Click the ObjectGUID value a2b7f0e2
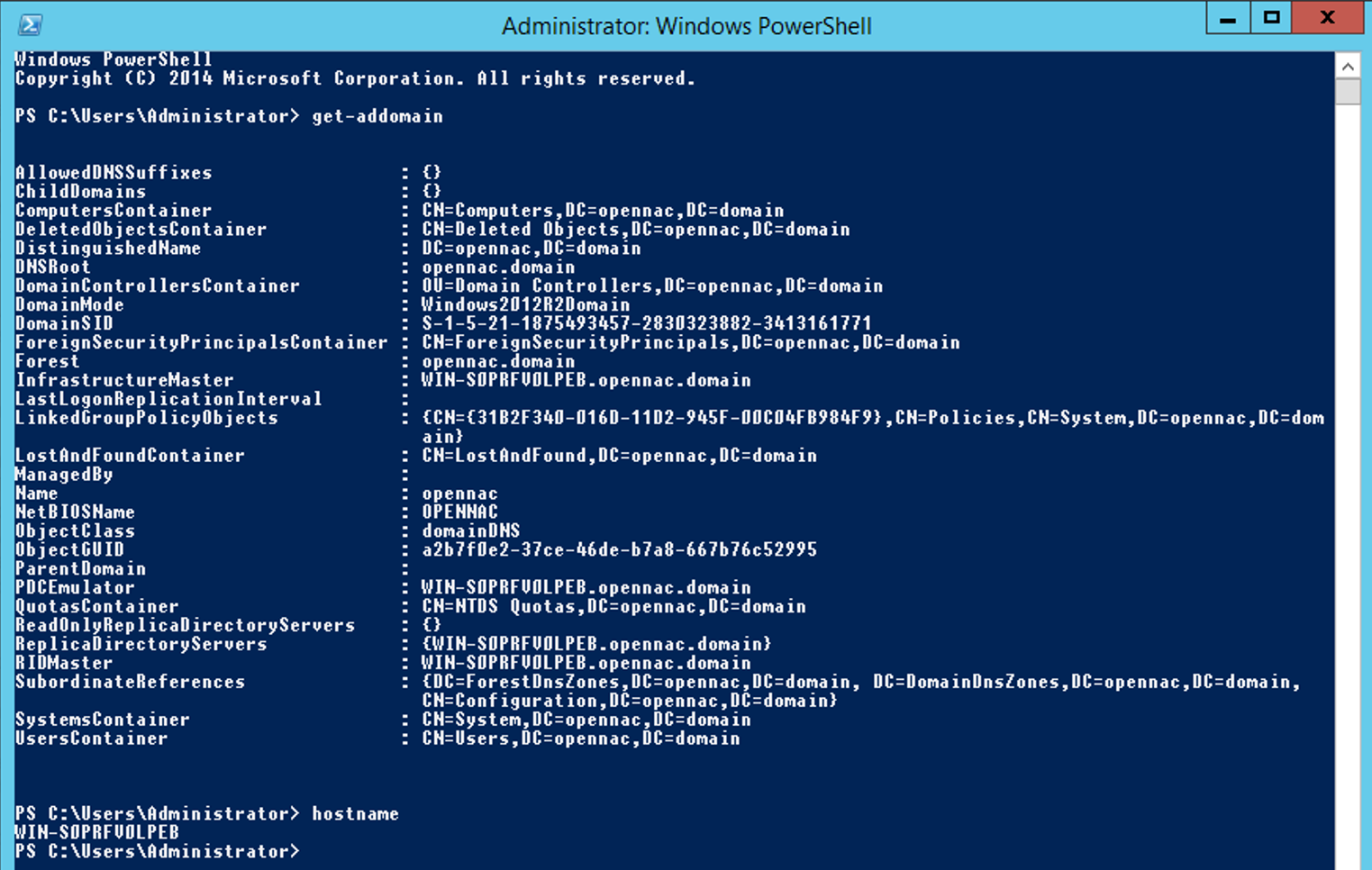Screen dimensions: 1372x870 click(x=619, y=549)
